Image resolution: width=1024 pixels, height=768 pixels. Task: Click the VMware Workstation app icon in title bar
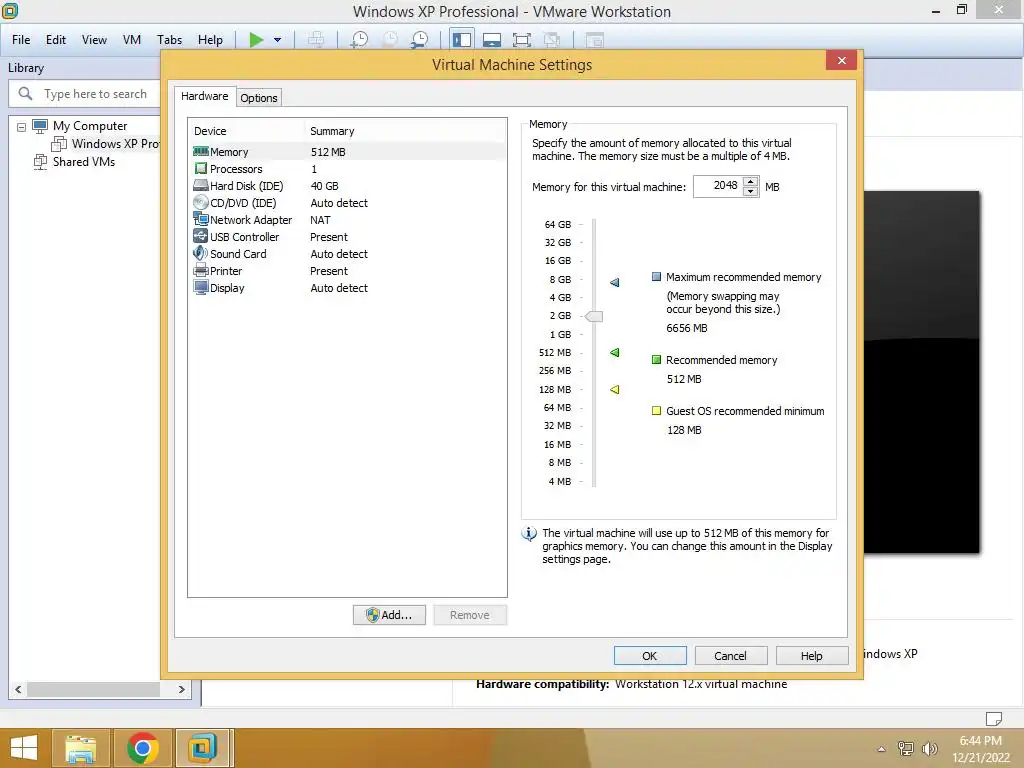coord(10,10)
